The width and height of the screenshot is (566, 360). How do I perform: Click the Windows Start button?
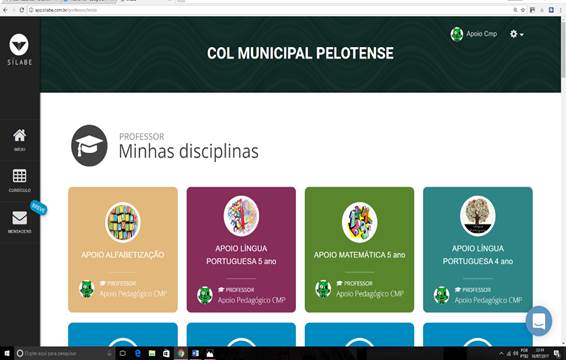click(7, 353)
